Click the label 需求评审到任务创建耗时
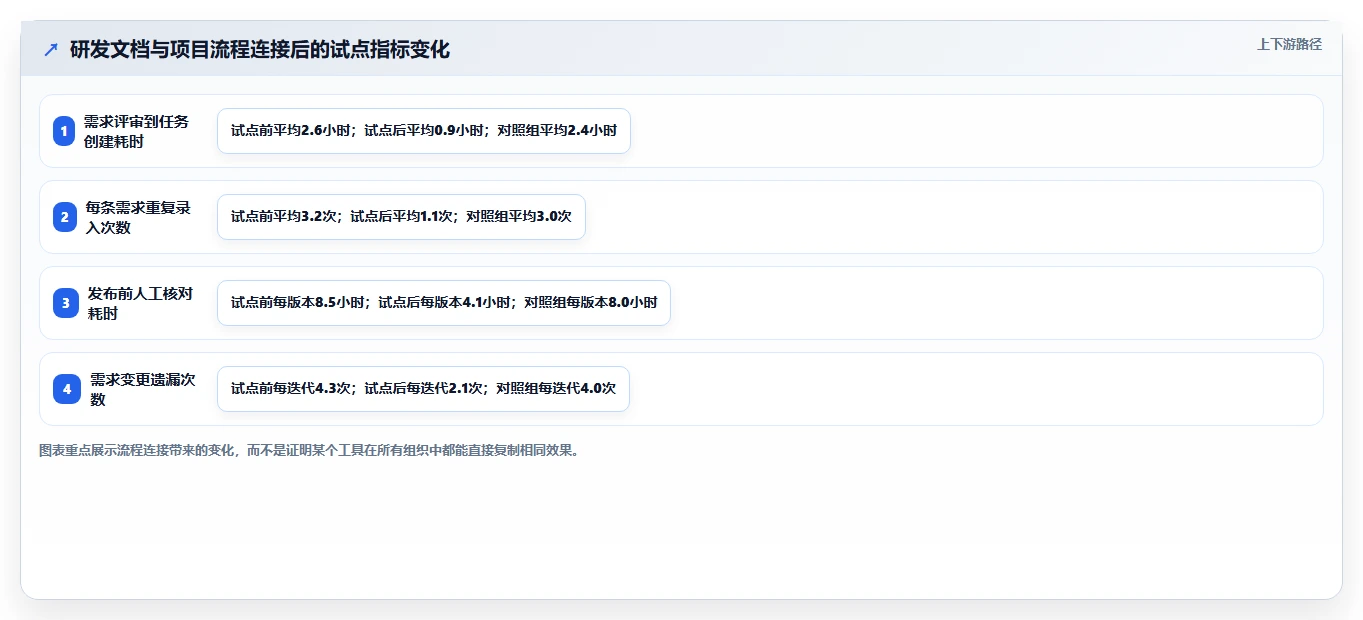The image size is (1363, 620). point(136,131)
